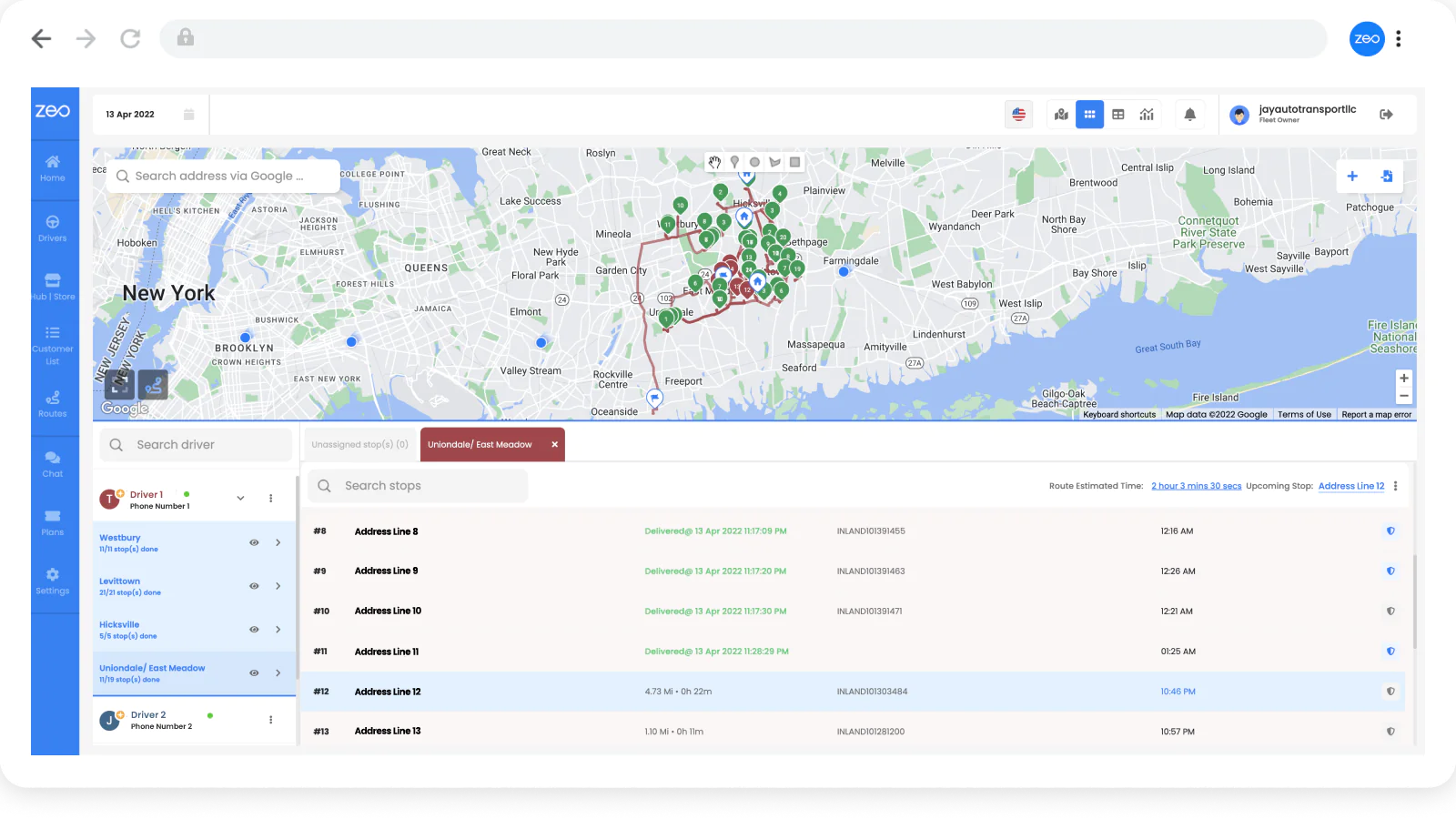
Task: Click route time 2 hour 3 mins link
Action: (1197, 486)
